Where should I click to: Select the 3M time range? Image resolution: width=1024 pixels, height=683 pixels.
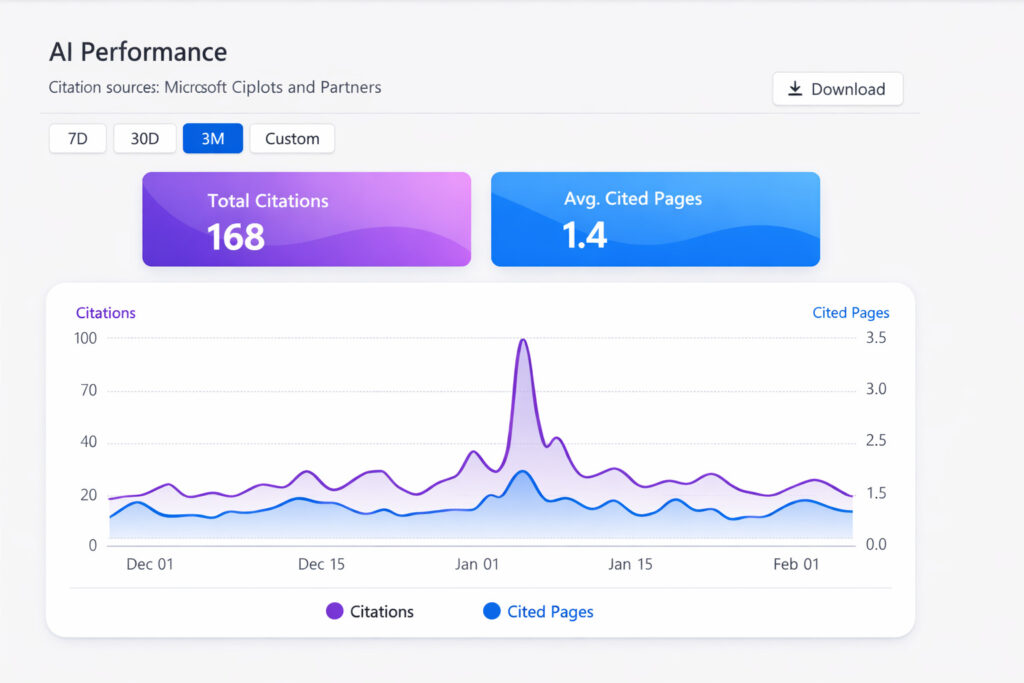pos(213,138)
